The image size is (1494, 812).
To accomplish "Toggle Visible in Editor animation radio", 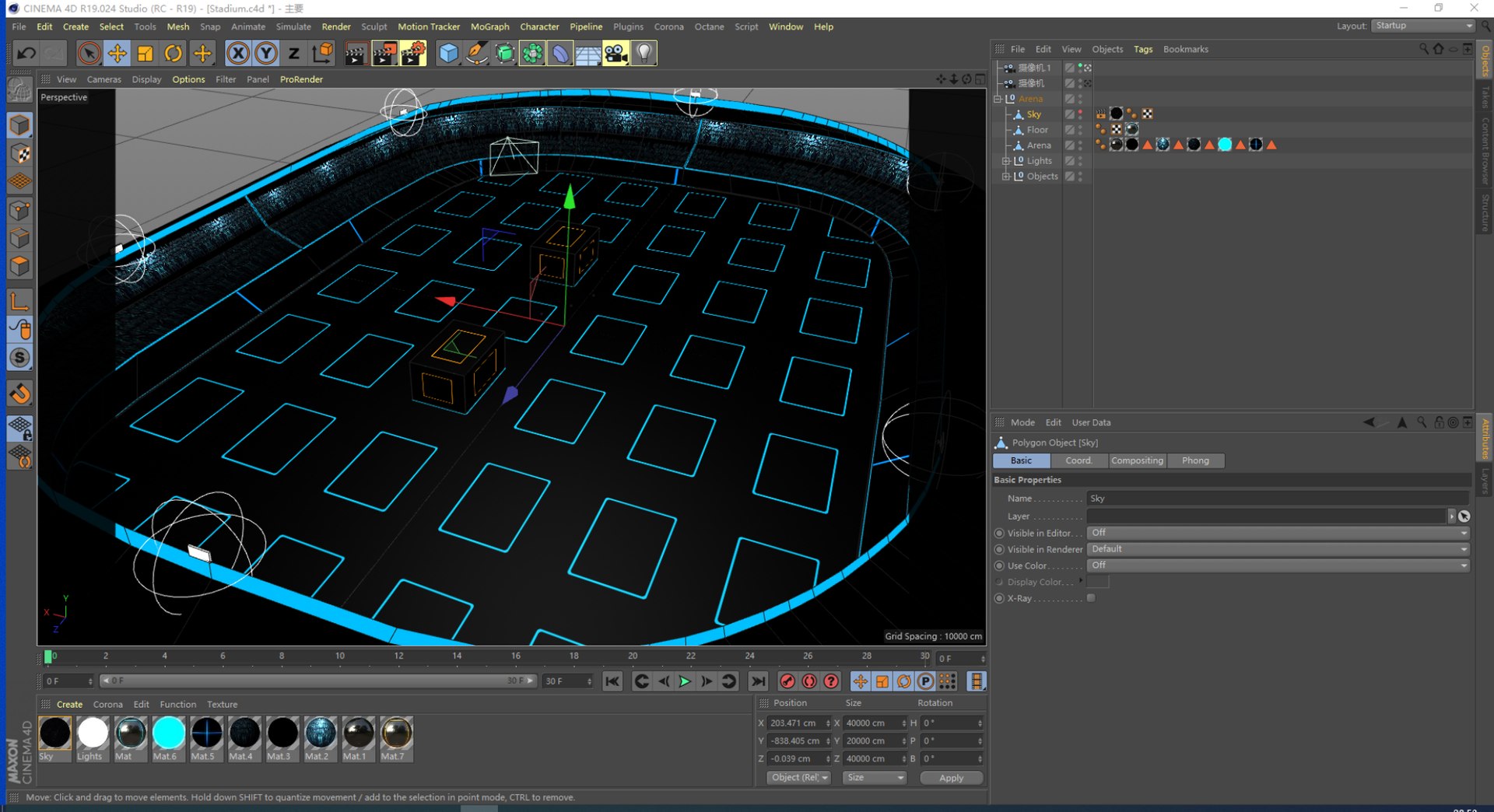I will point(999,534).
